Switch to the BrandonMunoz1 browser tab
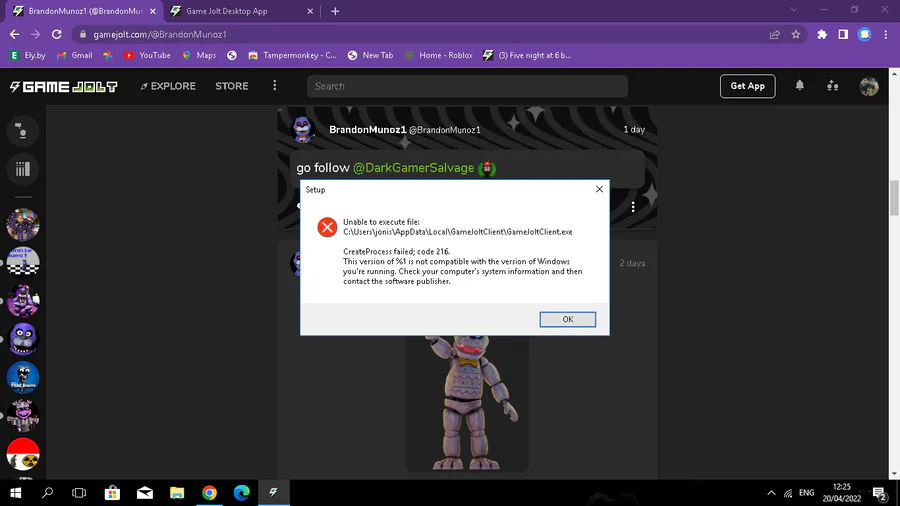900x506 pixels. point(86,11)
